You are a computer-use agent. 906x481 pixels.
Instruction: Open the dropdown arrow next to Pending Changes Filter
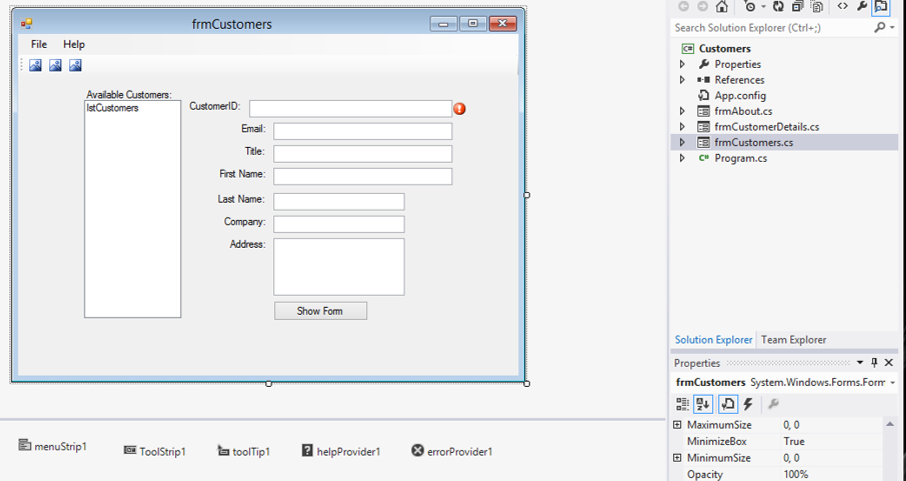pyautogui.click(x=763, y=7)
